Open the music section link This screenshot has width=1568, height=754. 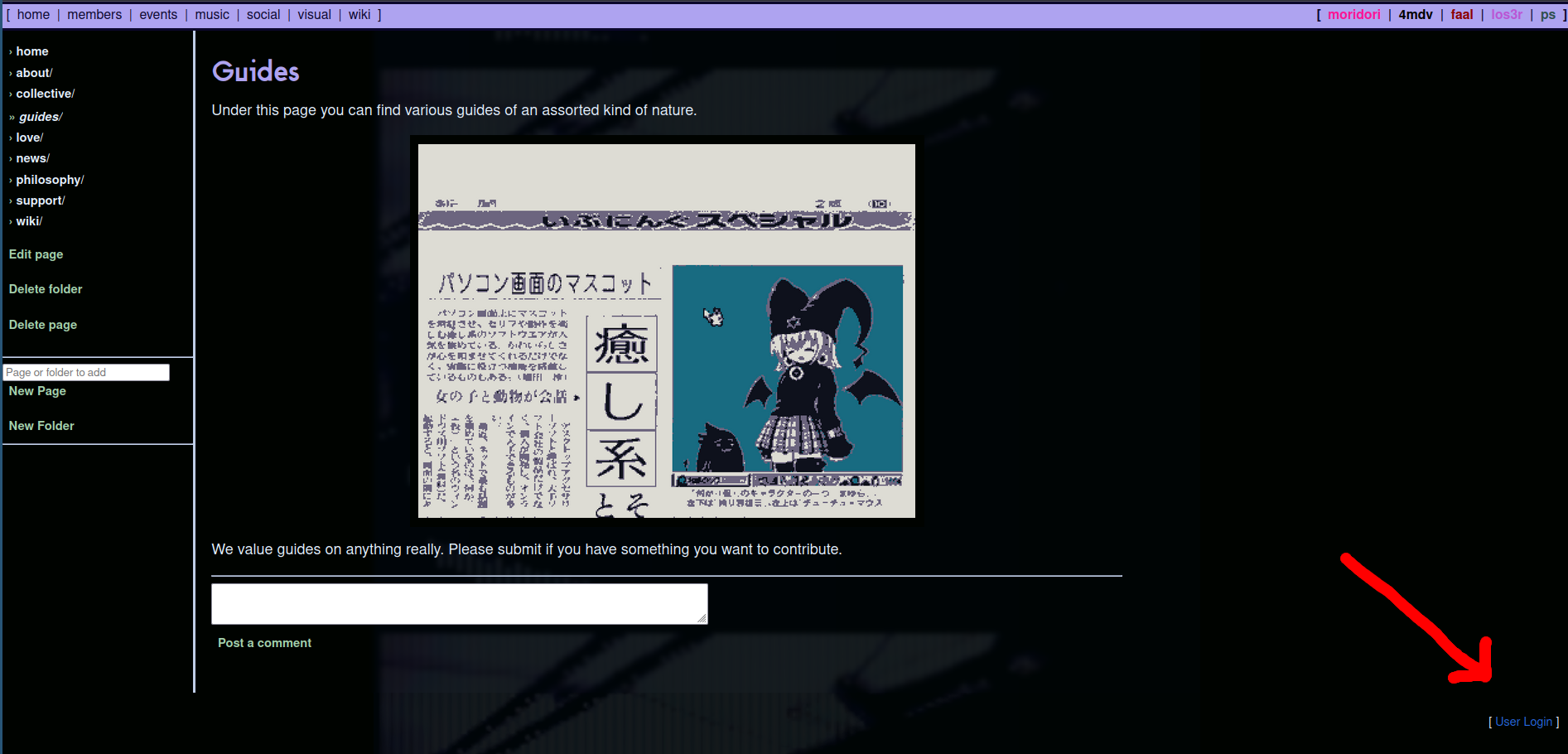click(x=212, y=15)
